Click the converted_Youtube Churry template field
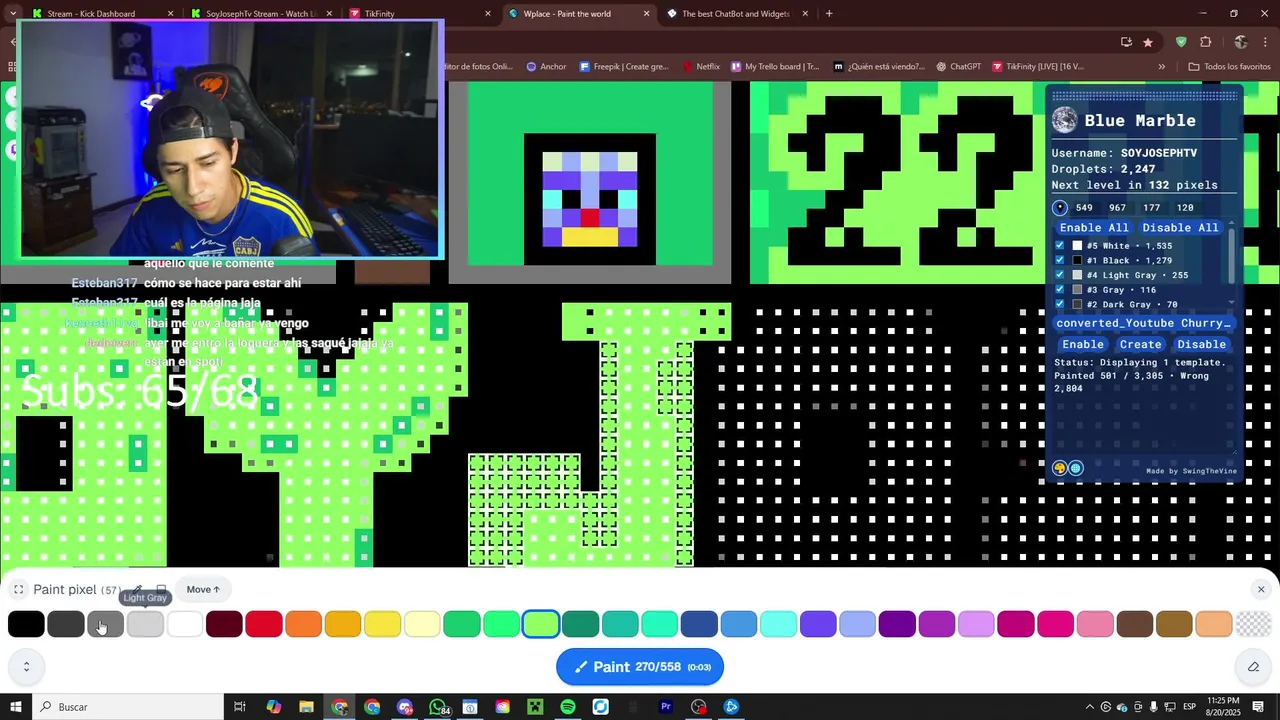Viewport: 1280px width, 720px height. coord(1143,323)
